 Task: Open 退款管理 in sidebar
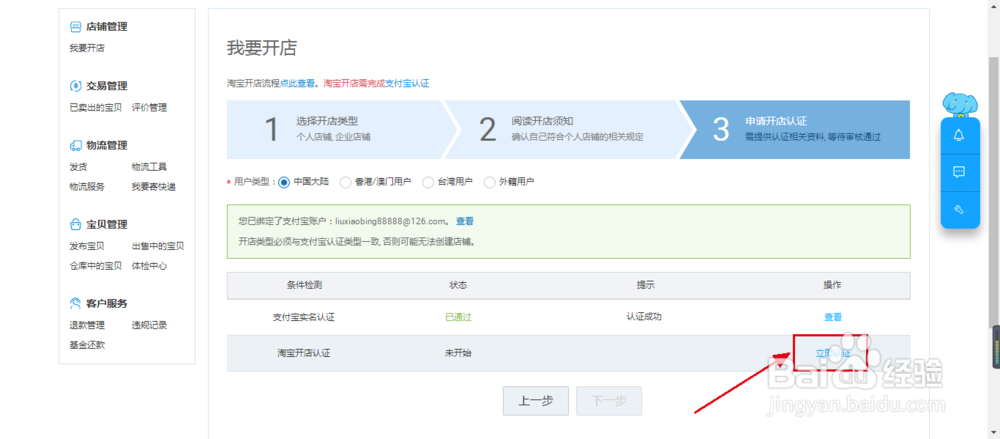[x=87, y=325]
